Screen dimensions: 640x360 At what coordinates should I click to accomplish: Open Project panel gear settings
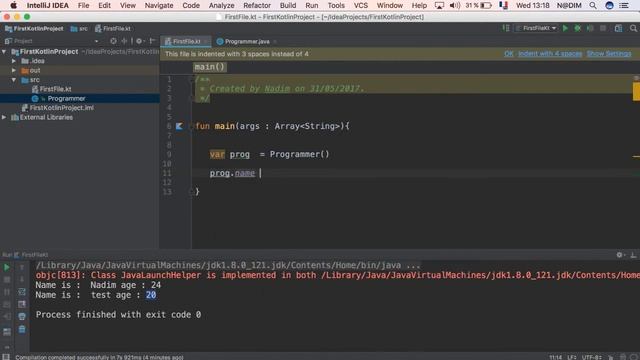139,41
